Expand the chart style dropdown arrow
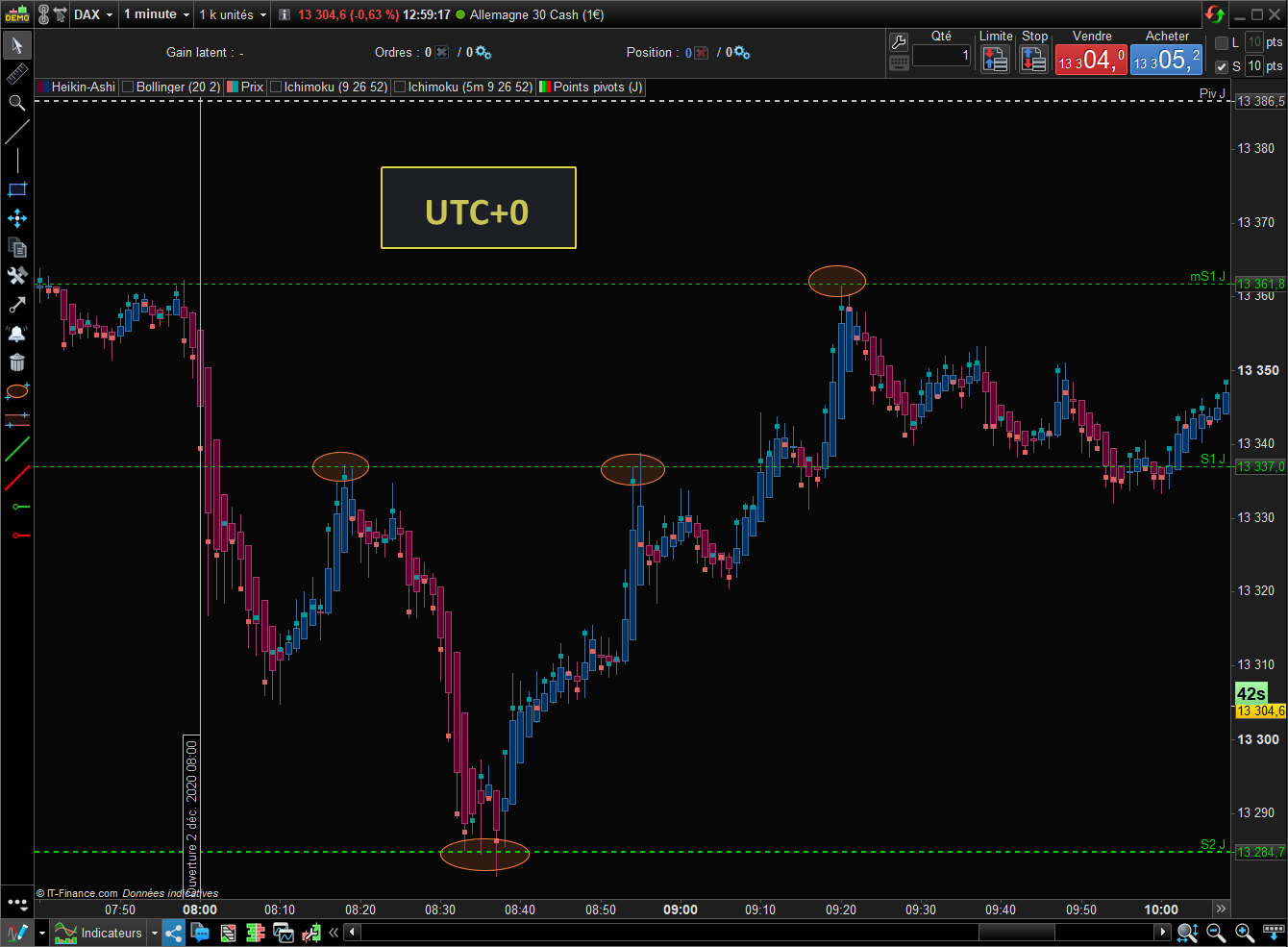 point(41,933)
